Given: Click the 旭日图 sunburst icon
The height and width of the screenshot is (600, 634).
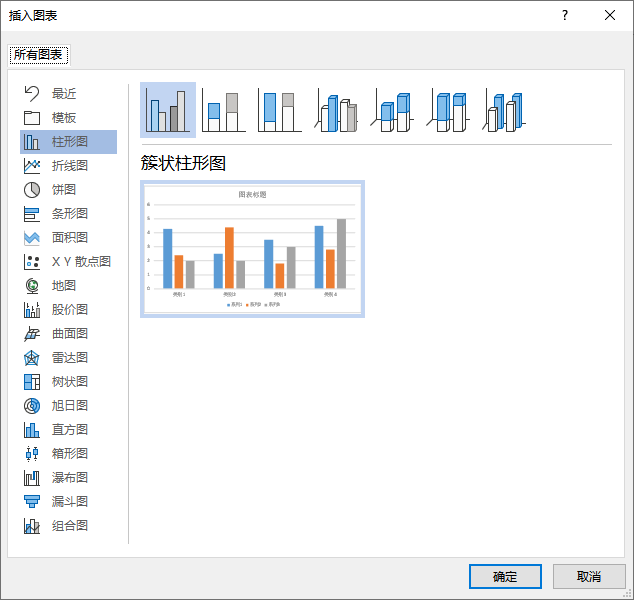Looking at the screenshot, I should tap(32, 406).
